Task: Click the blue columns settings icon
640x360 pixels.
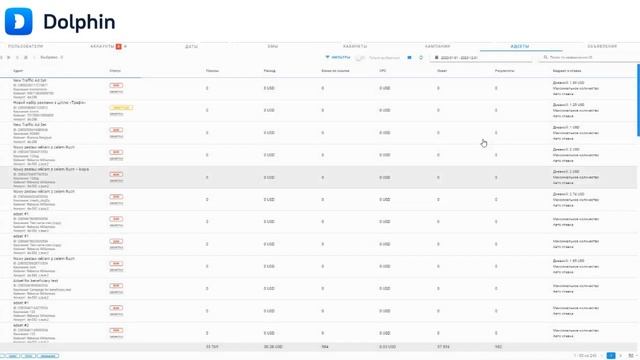Action: 409,58
